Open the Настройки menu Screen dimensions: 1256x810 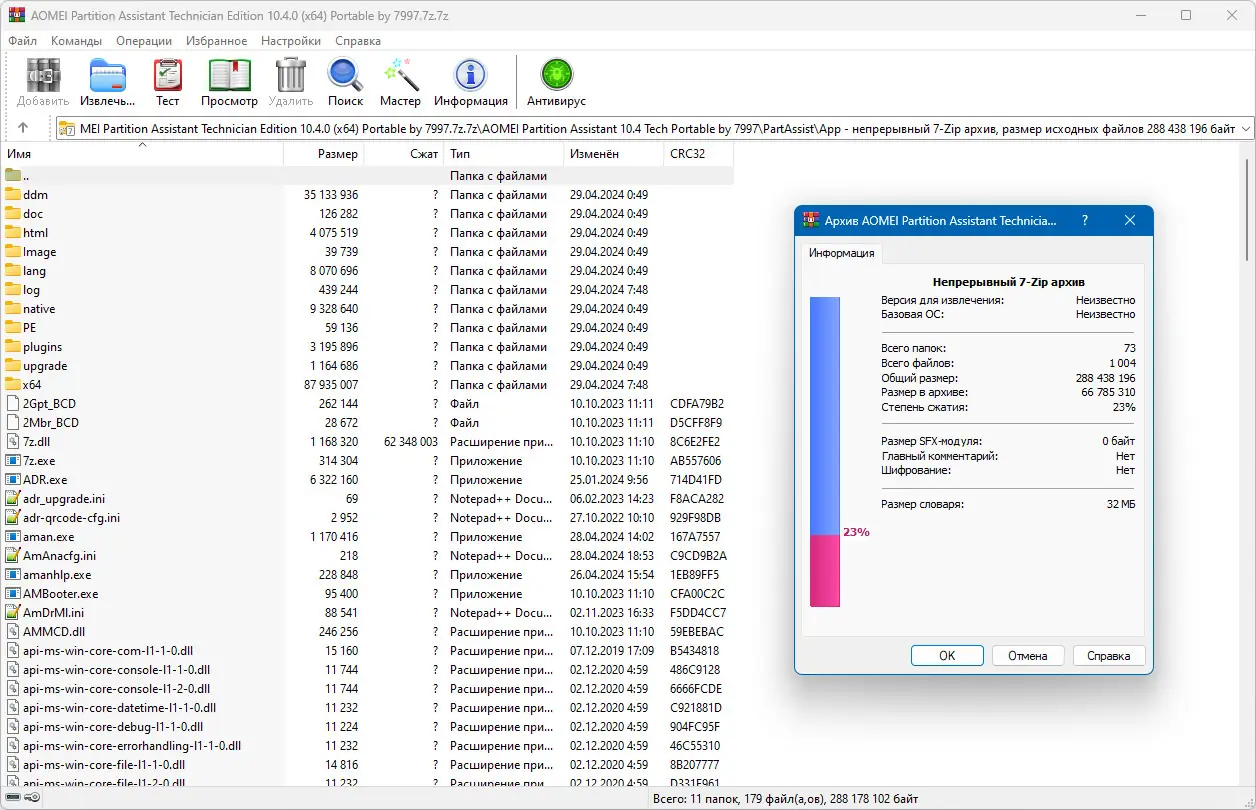click(x=291, y=41)
